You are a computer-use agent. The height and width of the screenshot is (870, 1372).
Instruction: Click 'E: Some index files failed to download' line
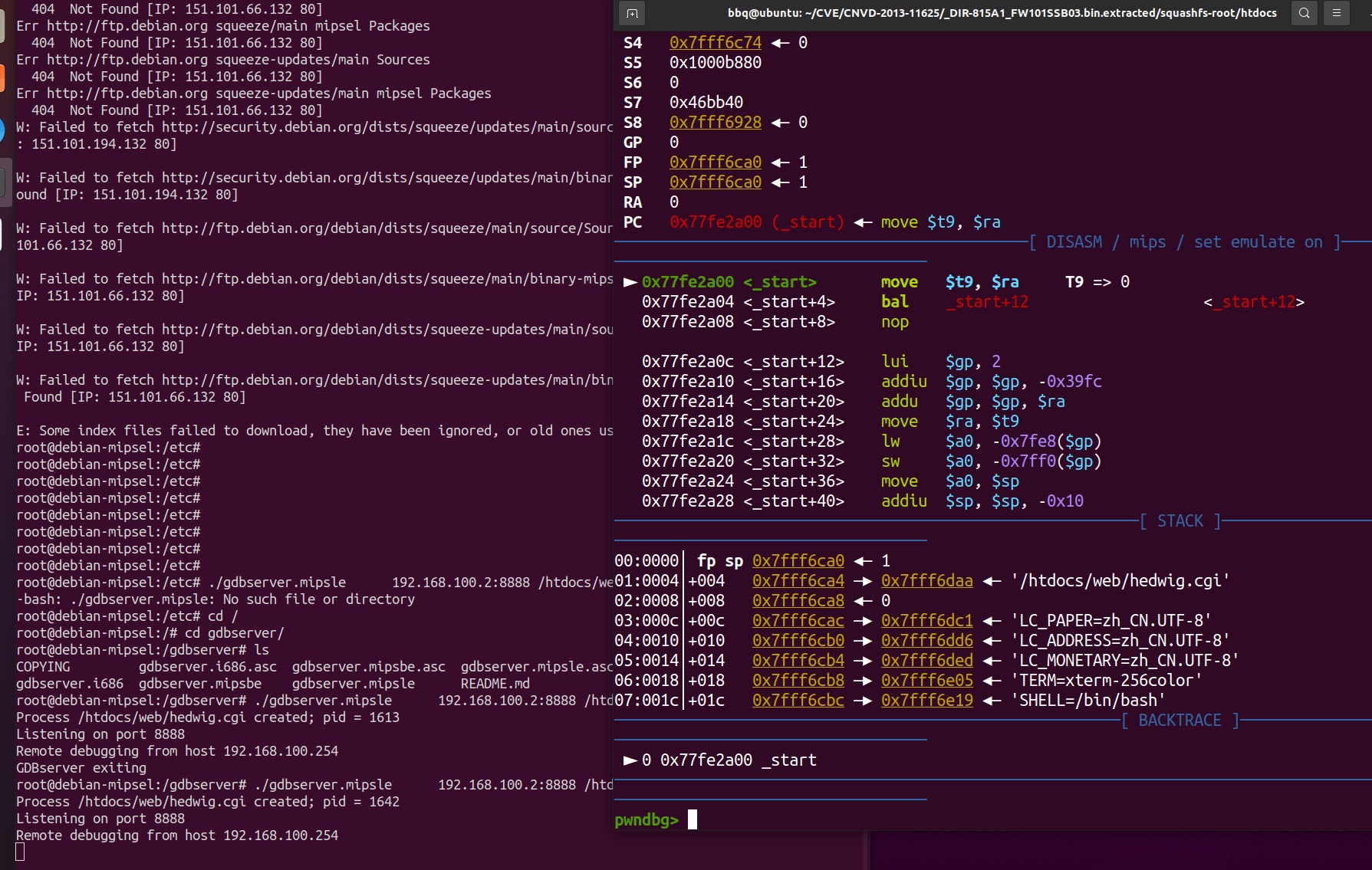point(314,431)
